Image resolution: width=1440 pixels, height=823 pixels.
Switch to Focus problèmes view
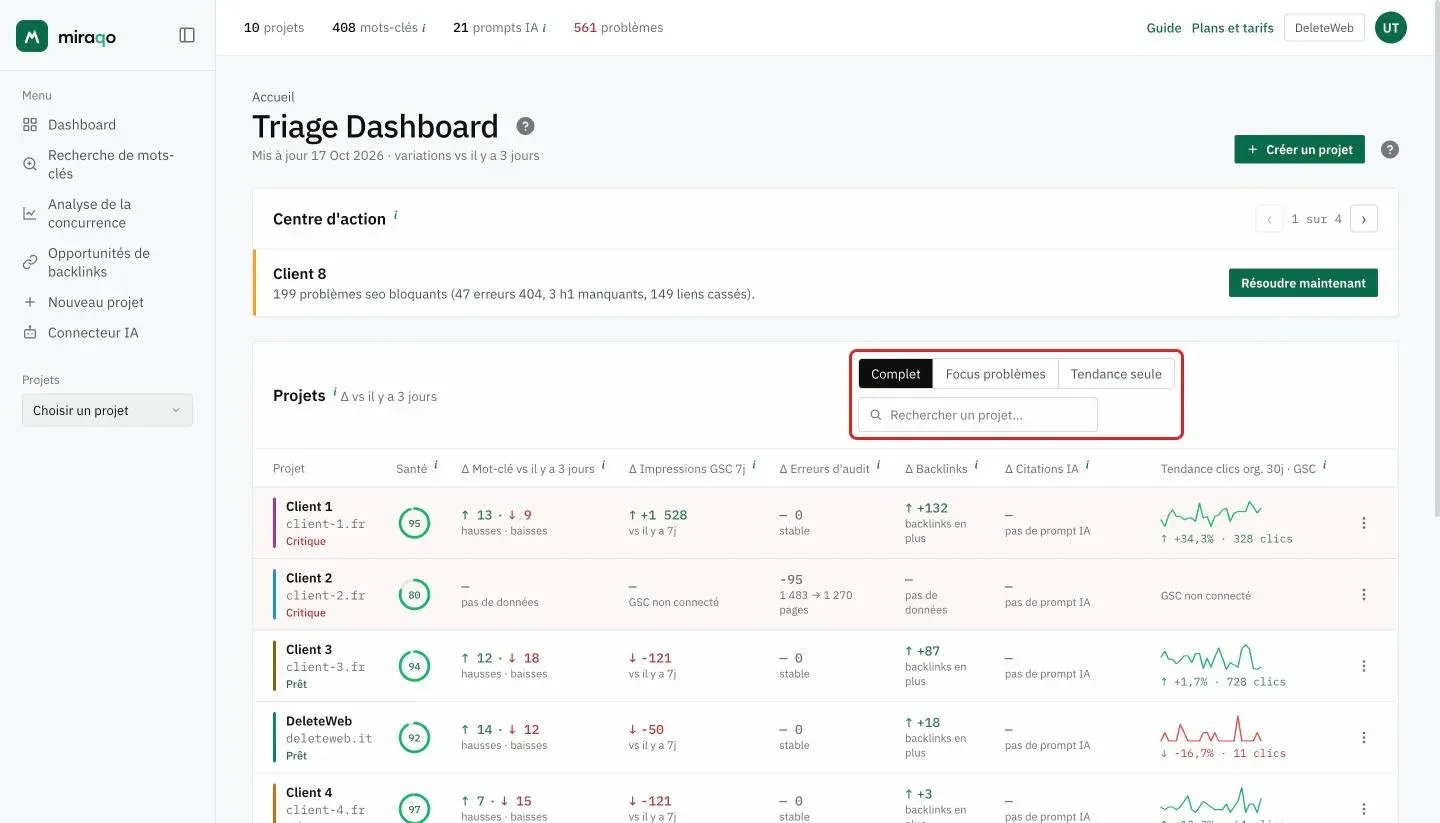click(x=995, y=374)
